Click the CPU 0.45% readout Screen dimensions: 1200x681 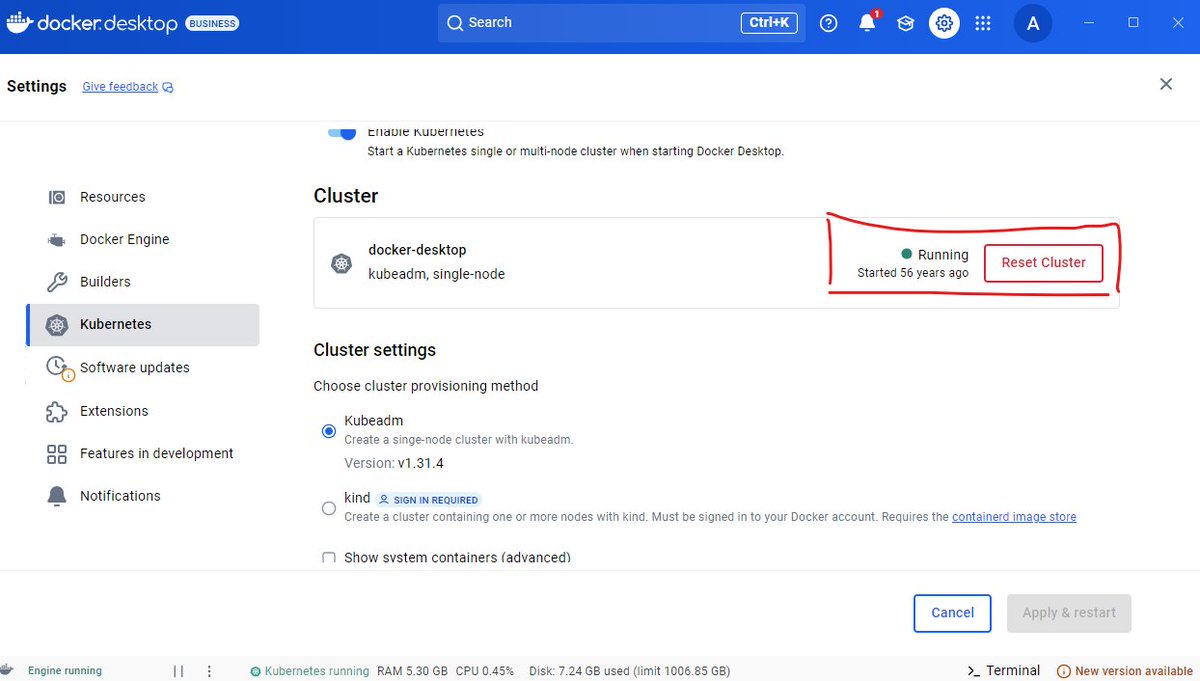coord(485,671)
